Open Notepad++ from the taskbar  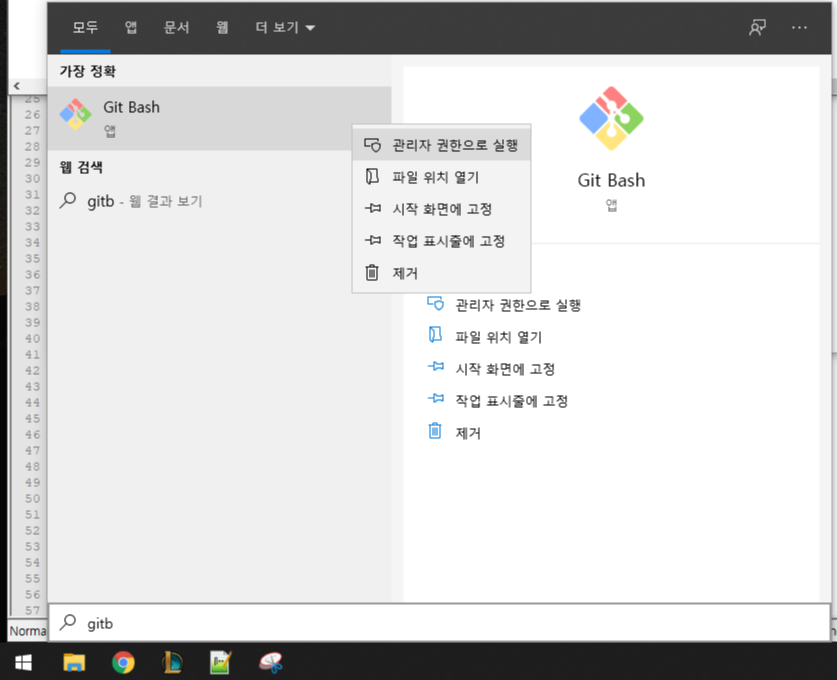221,662
